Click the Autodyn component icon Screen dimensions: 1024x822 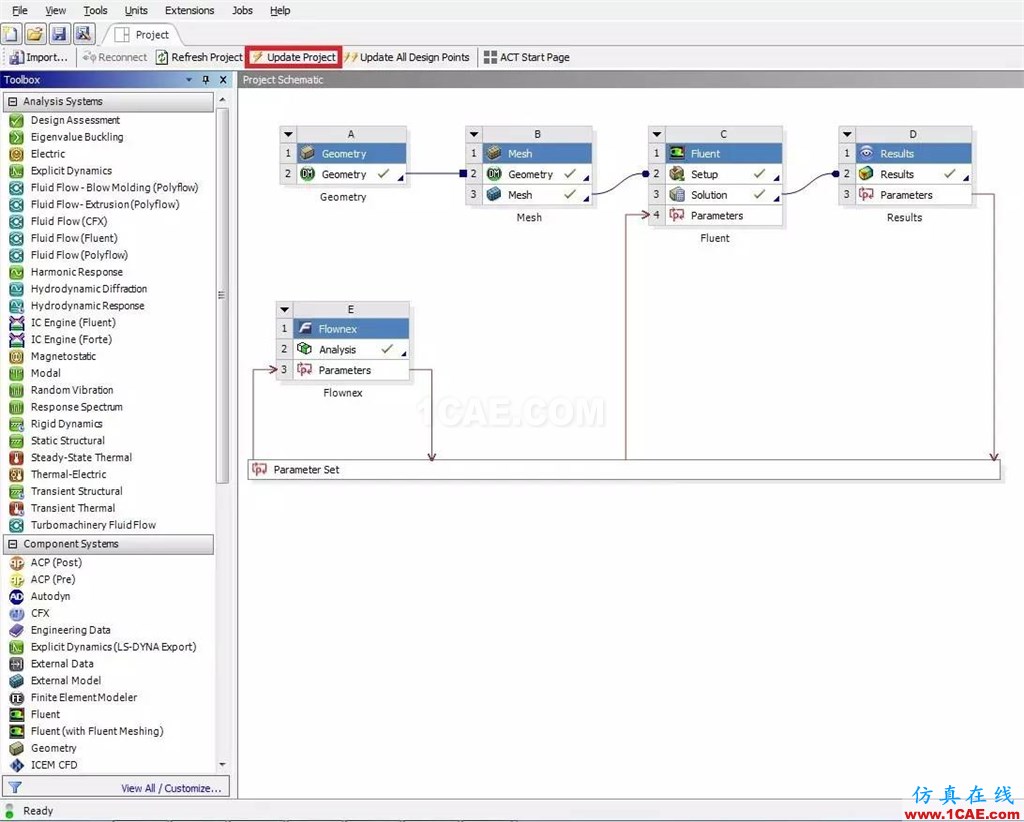pyautogui.click(x=16, y=596)
